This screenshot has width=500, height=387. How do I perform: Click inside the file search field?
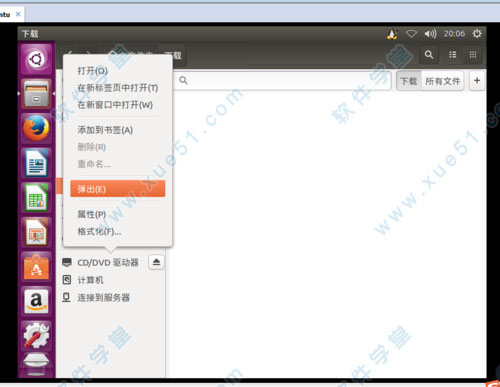[x=282, y=80]
